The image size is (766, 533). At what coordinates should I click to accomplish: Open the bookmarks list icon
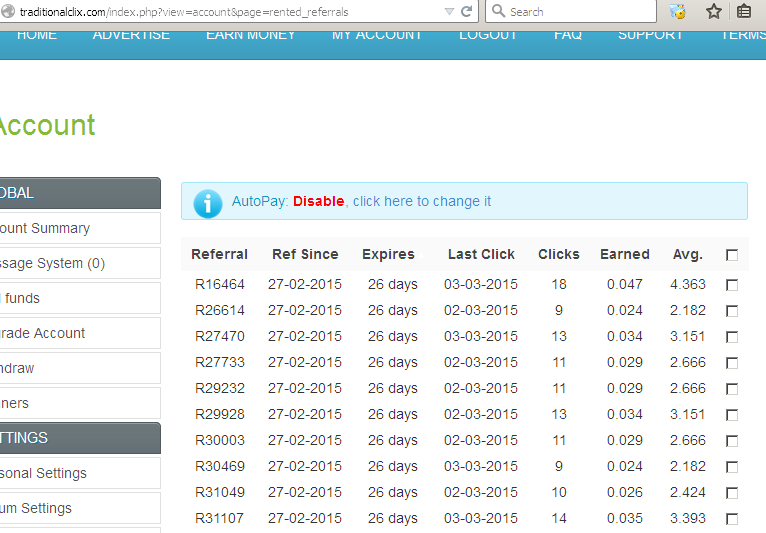(x=744, y=11)
